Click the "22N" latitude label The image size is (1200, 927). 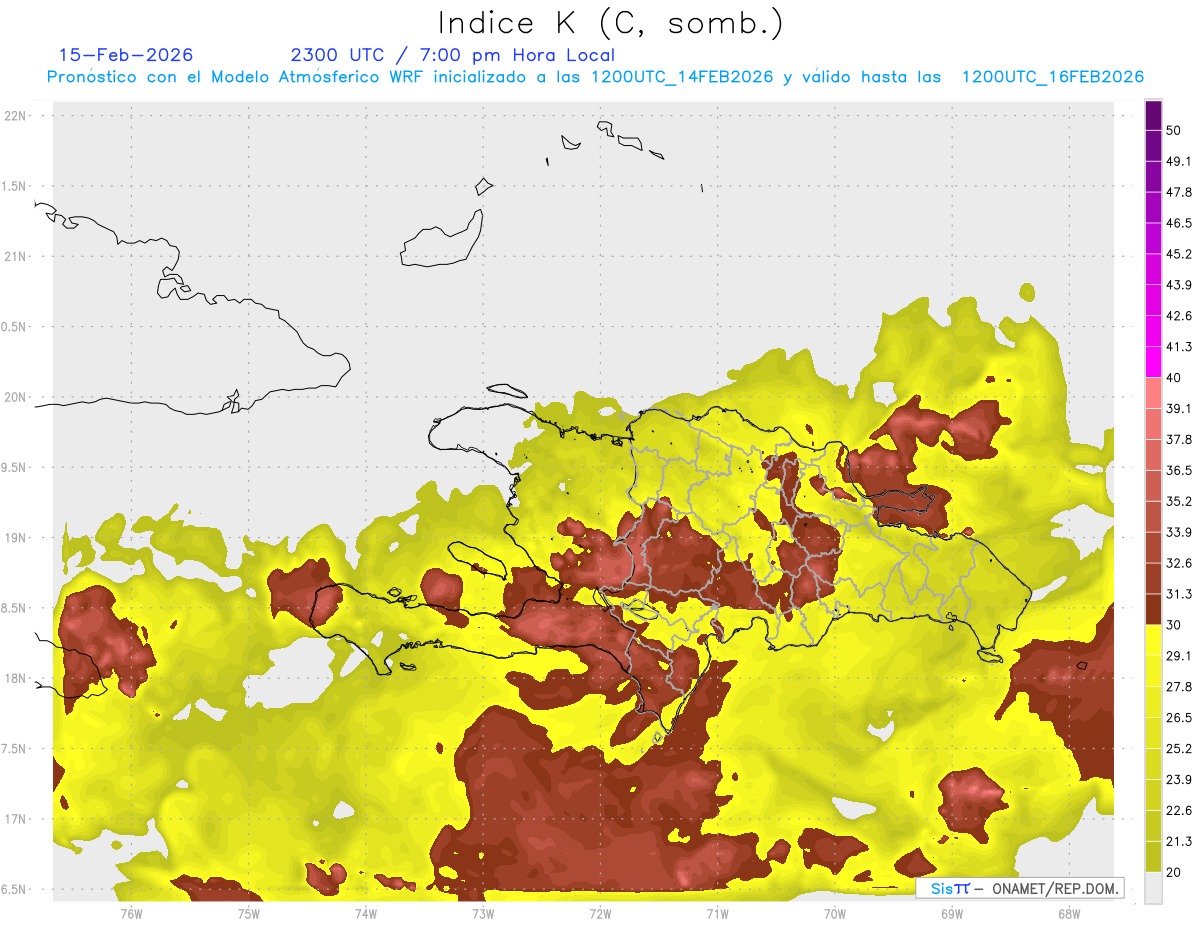click(x=16, y=116)
